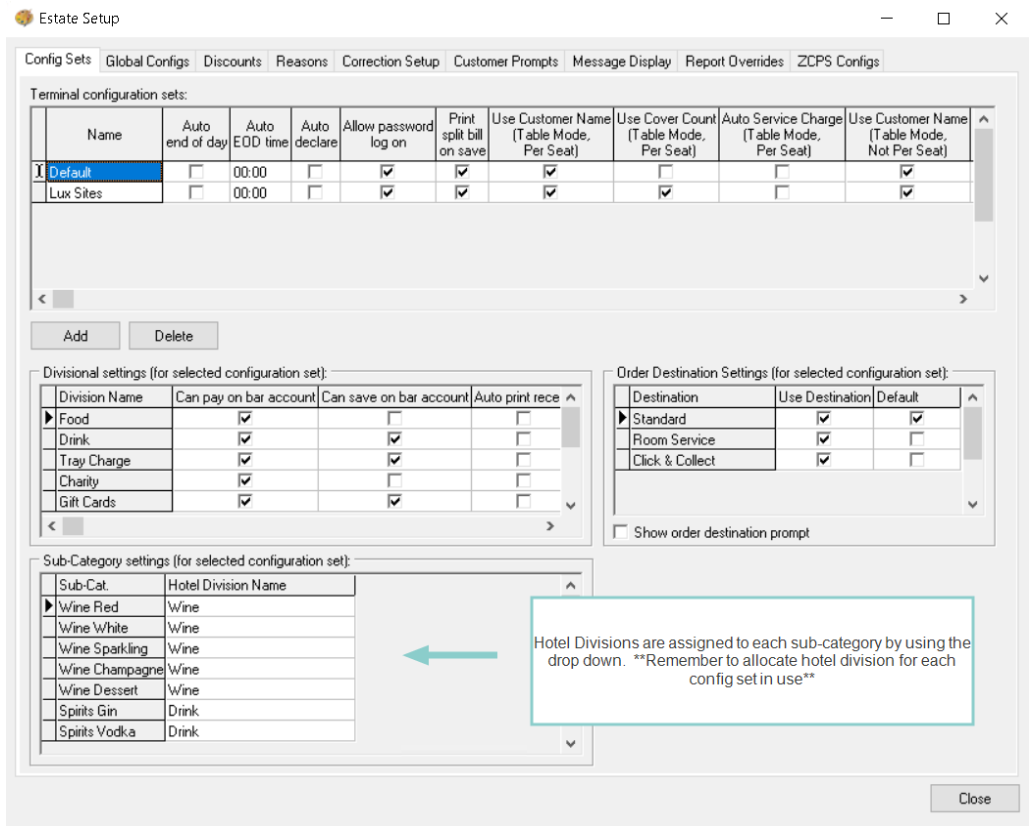Click scroll-up arrow in Order Destination list
1032x831 pixels.
972,398
